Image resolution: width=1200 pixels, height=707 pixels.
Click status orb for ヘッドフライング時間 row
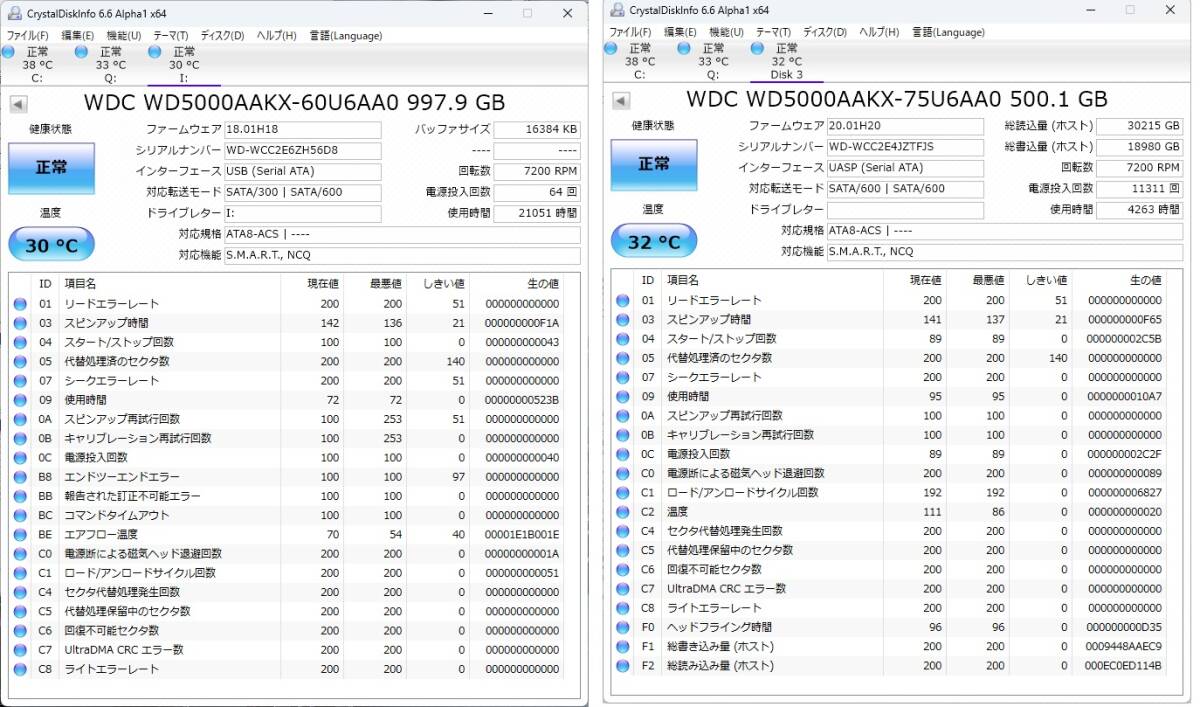pyautogui.click(x=623, y=628)
